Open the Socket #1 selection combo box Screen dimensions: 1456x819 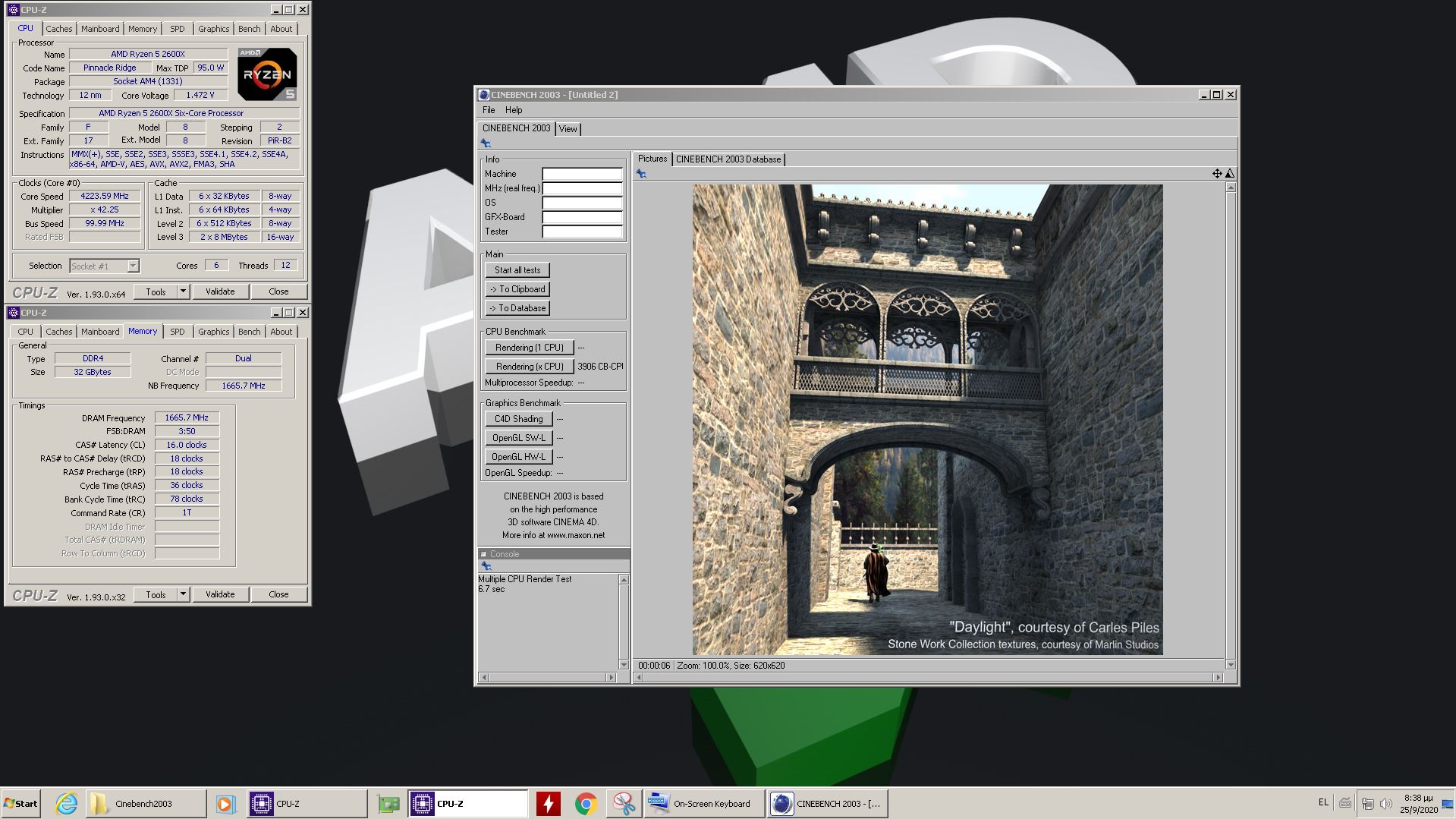(x=104, y=266)
